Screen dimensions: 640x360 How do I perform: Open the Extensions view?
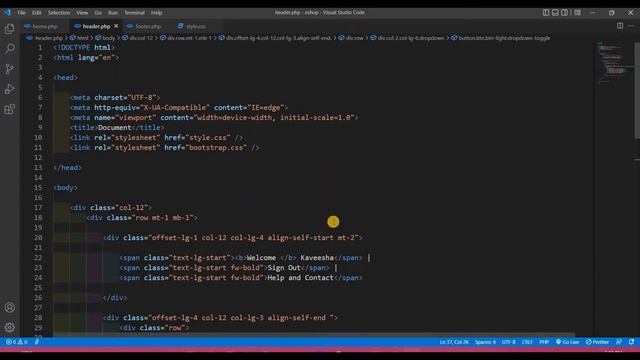pos(9,109)
